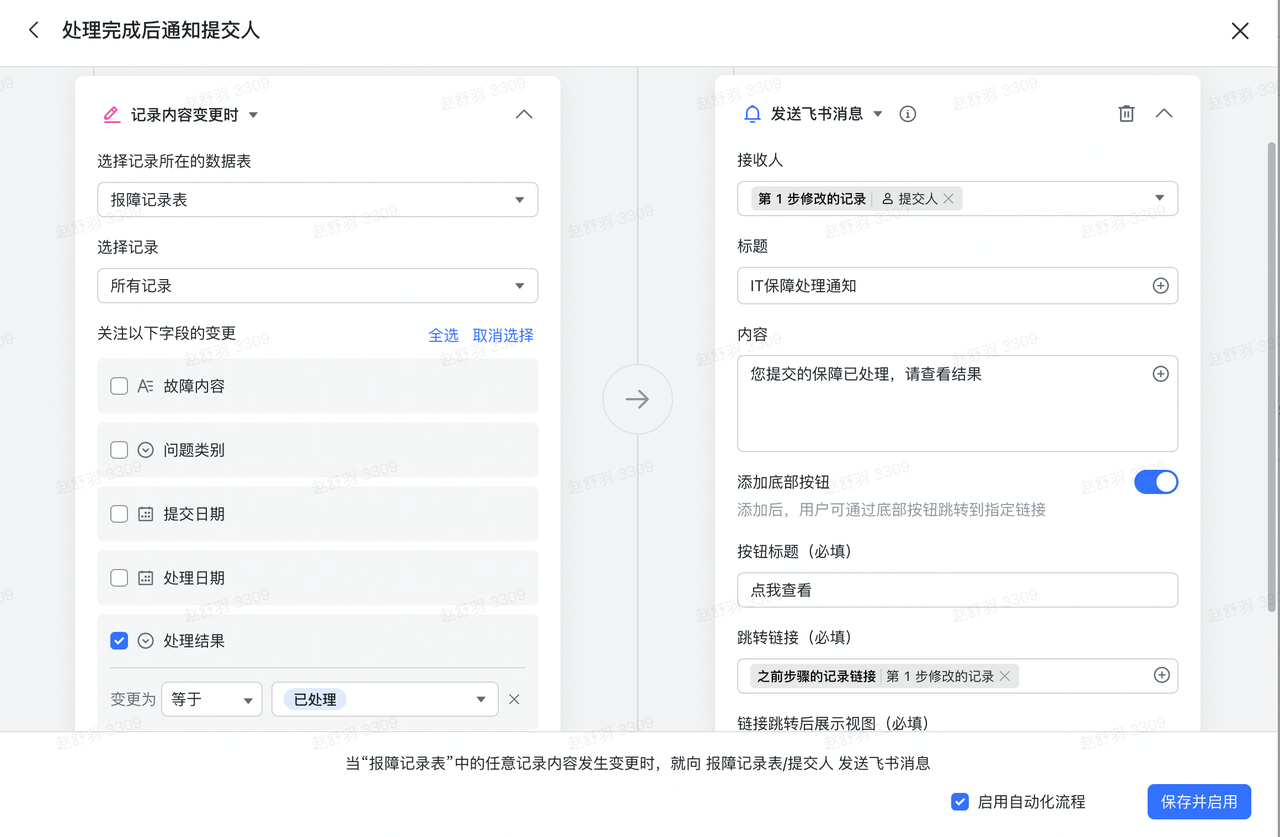Check the 故障内容 field checkbox
Viewport: 1280px width, 837px height.
pos(119,386)
